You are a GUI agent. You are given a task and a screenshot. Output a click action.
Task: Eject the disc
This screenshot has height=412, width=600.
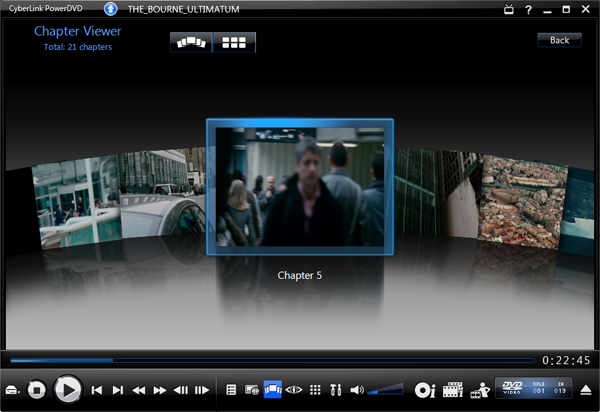[x=586, y=390]
